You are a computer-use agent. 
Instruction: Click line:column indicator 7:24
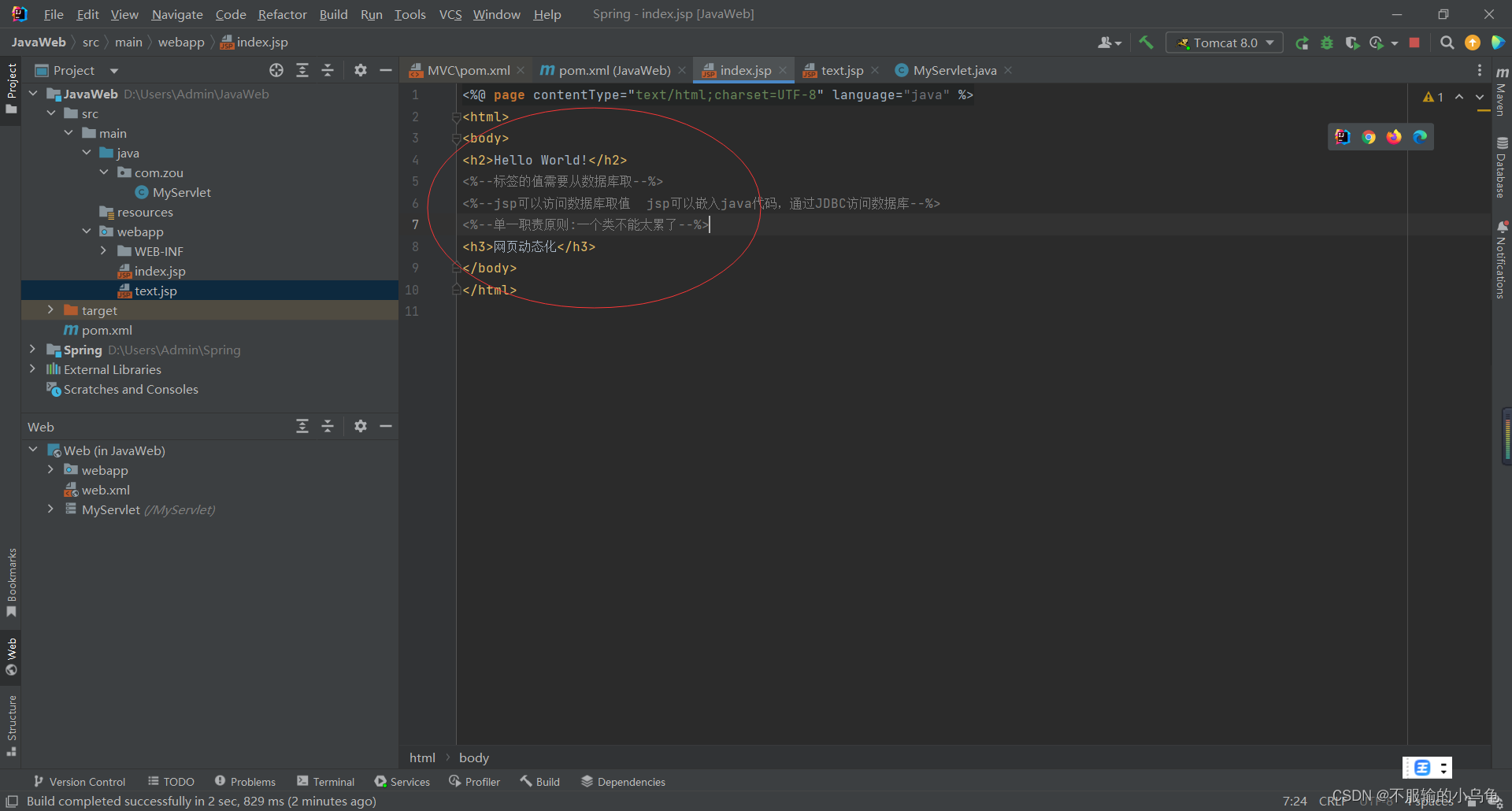tap(1295, 801)
